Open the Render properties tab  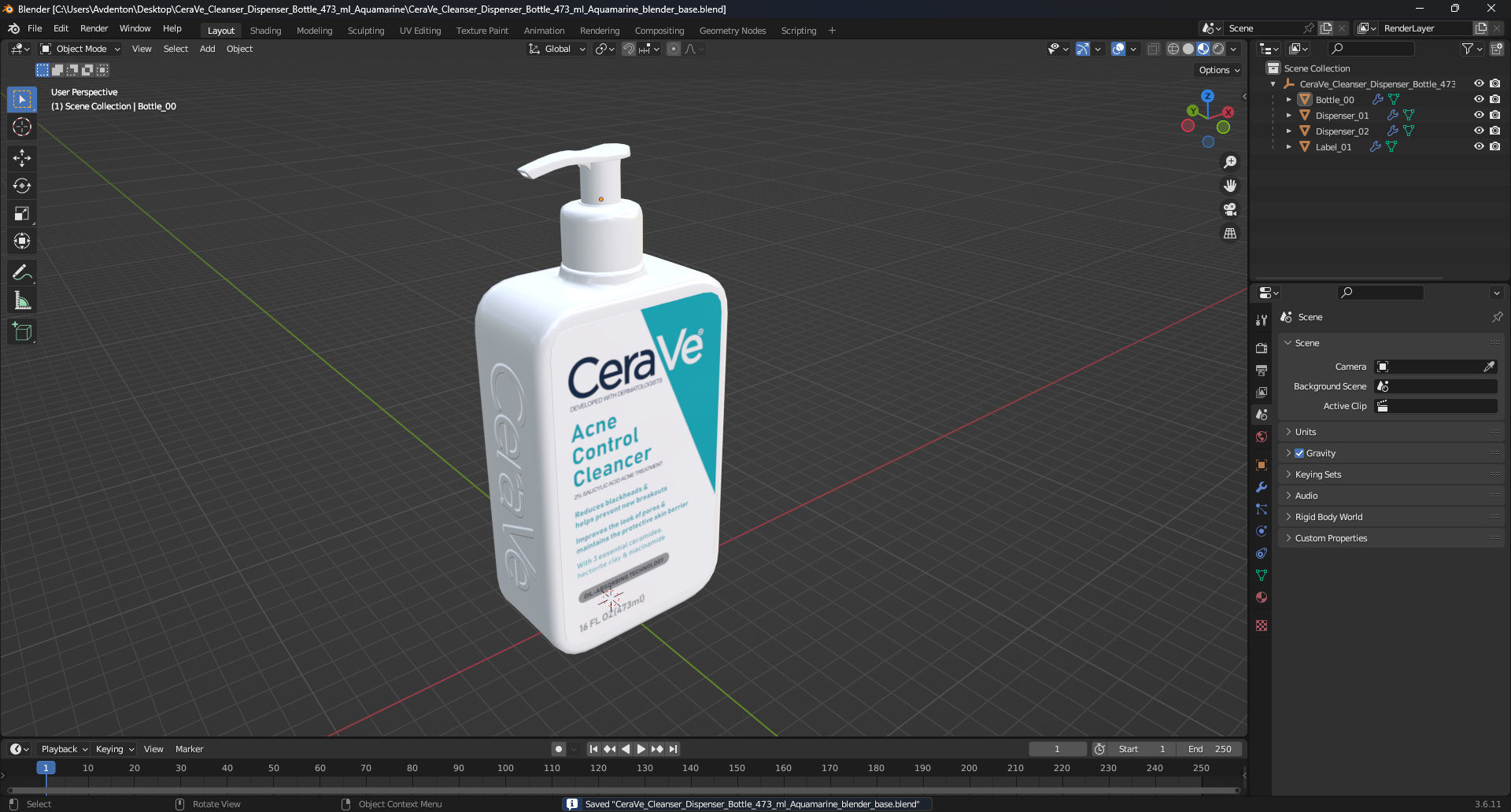tap(1262, 348)
